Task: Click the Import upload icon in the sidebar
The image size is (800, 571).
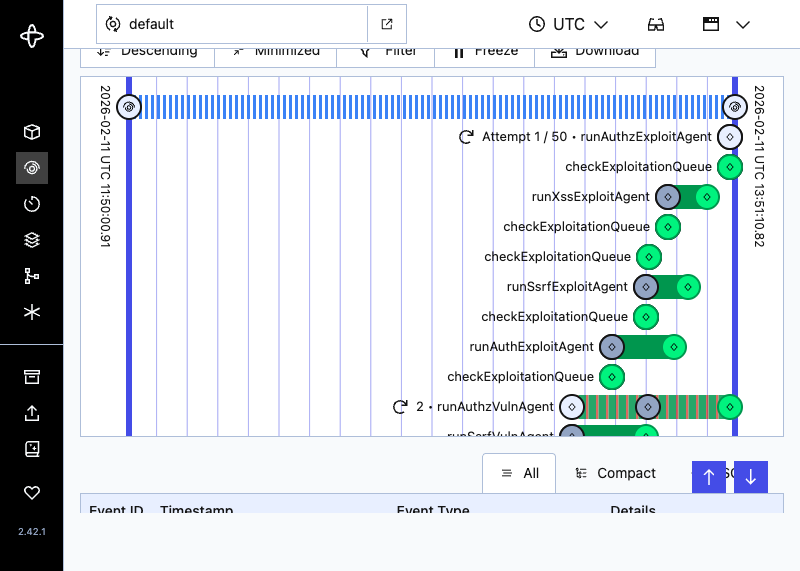Action: point(32,413)
